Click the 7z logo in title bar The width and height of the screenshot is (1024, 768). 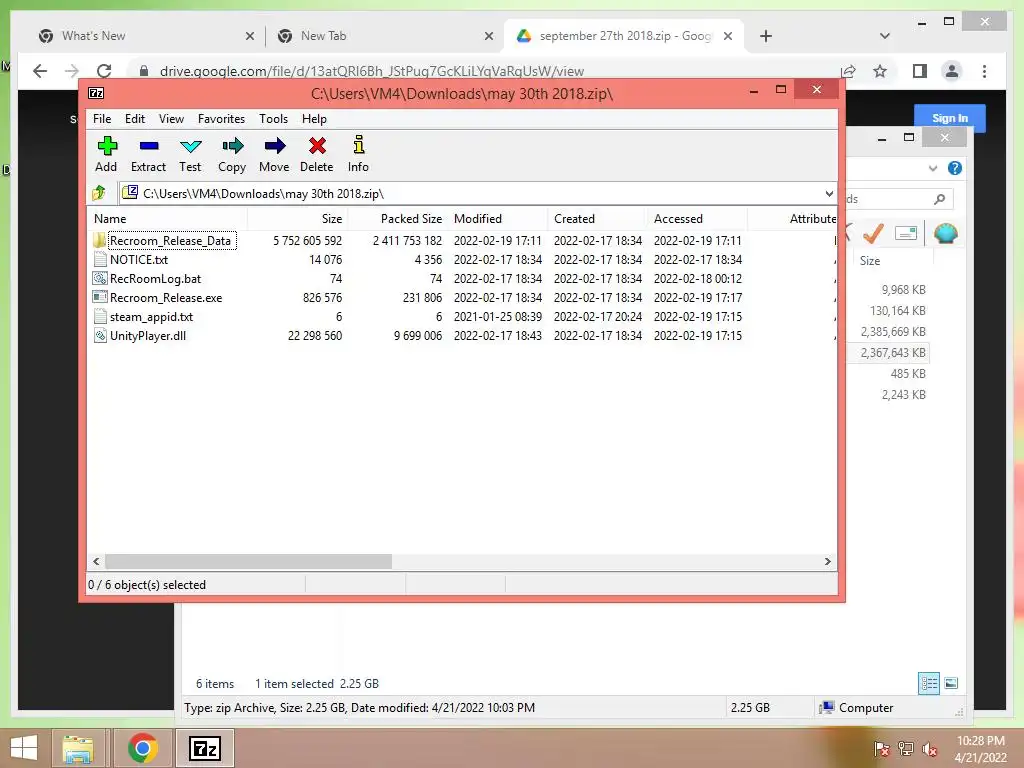pos(96,93)
